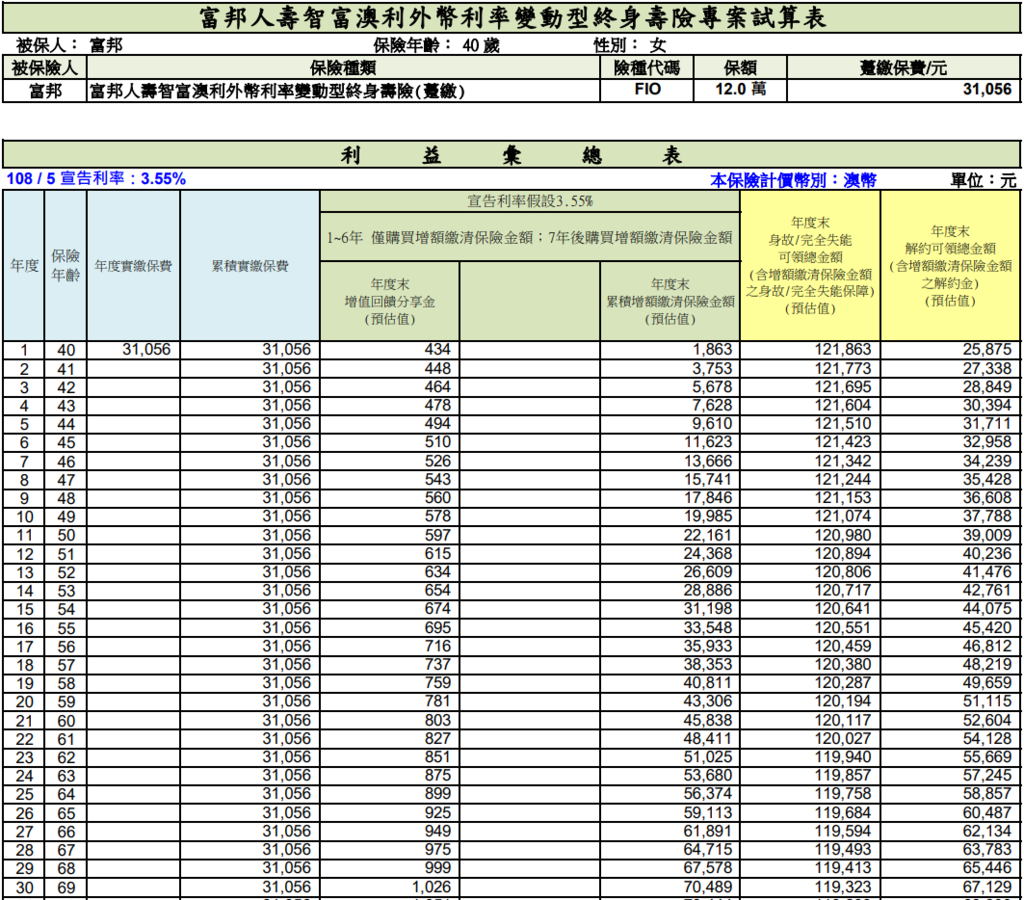Click surrender value 48,219 in year 18
This screenshot has height=900, width=1024.
coord(987,664)
